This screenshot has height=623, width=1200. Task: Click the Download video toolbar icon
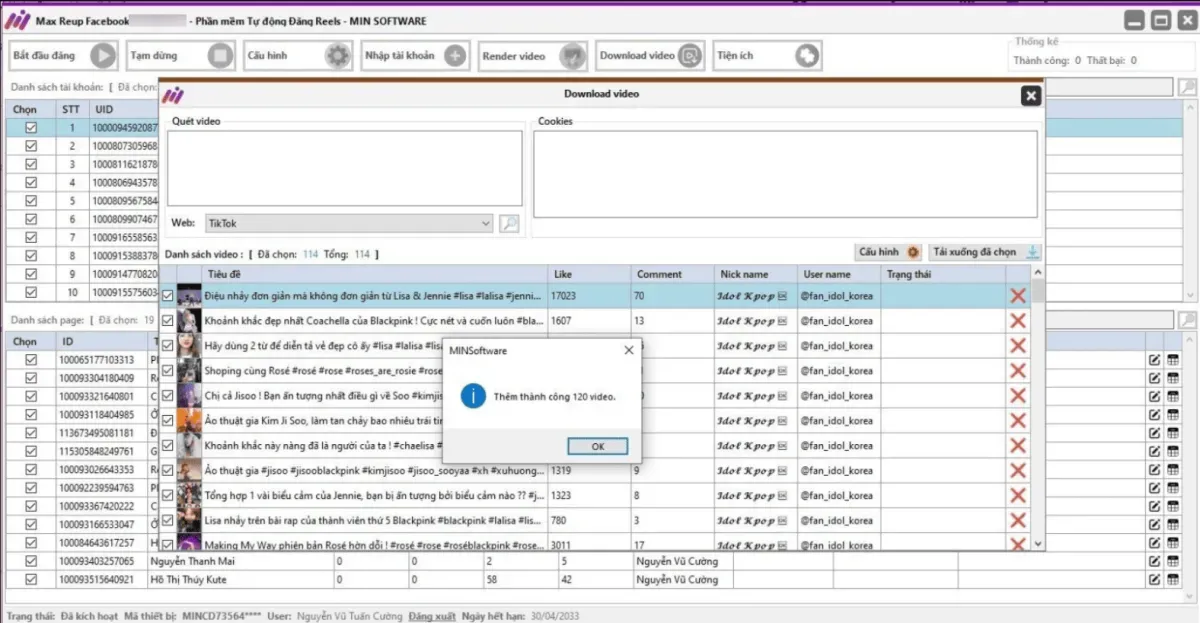coord(689,55)
